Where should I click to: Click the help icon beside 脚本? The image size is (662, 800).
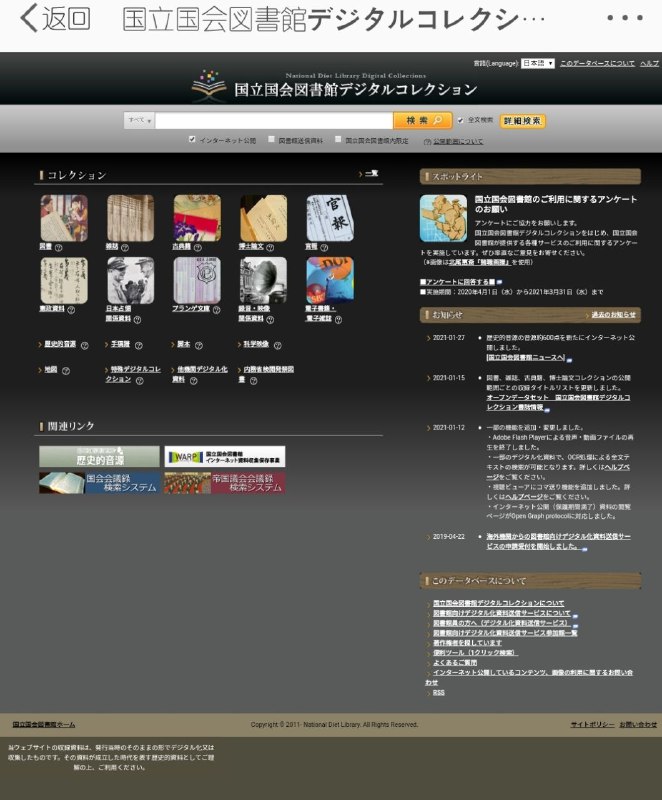pos(199,345)
